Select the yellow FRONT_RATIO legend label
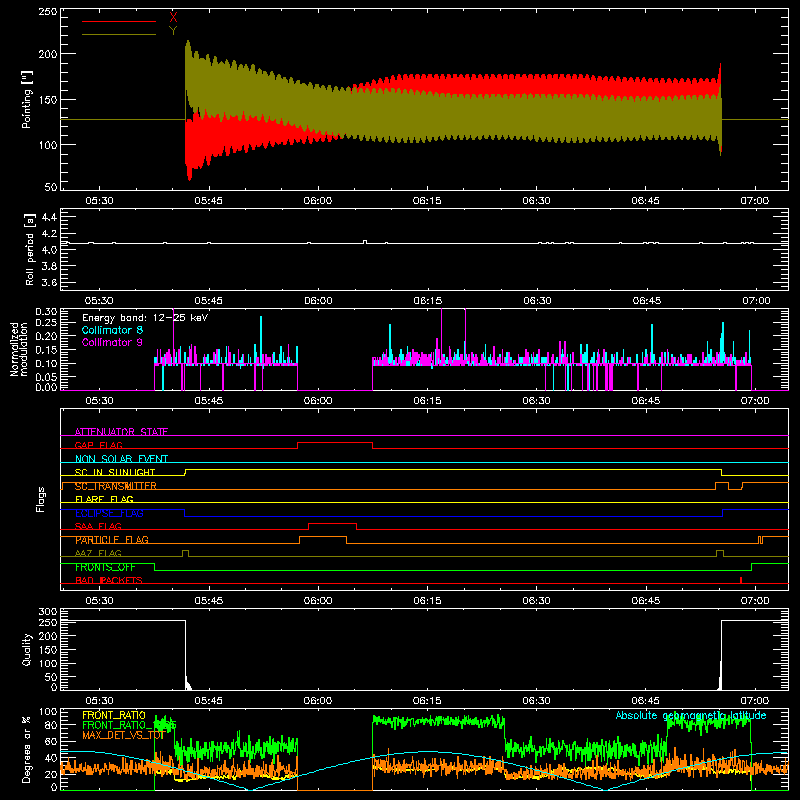The height and width of the screenshot is (800, 800). (x=114, y=715)
